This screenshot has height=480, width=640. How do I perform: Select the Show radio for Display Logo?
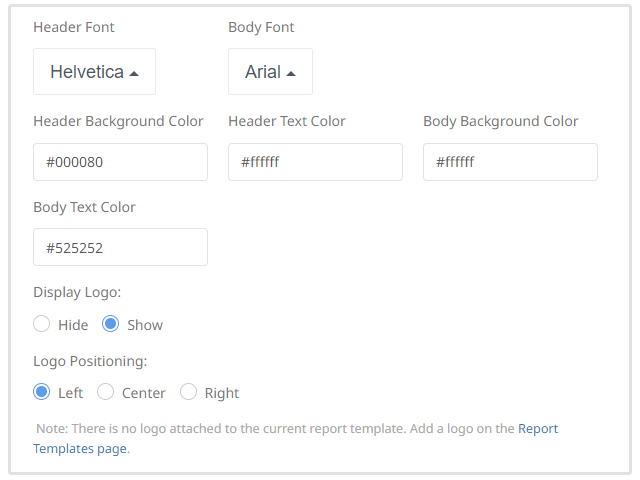111,324
